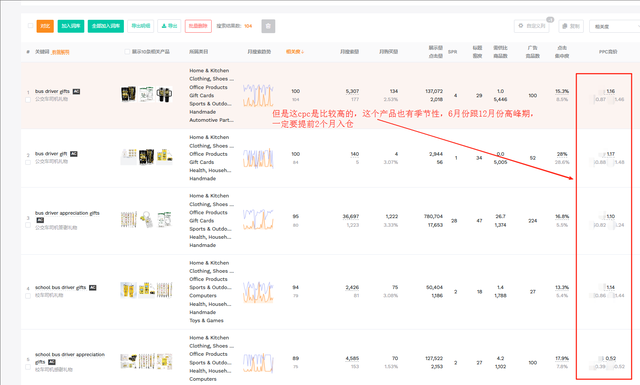Click AC badge under bus driver appreciation gifts
Image resolution: width=640 pixels, height=385 pixels.
40,220
